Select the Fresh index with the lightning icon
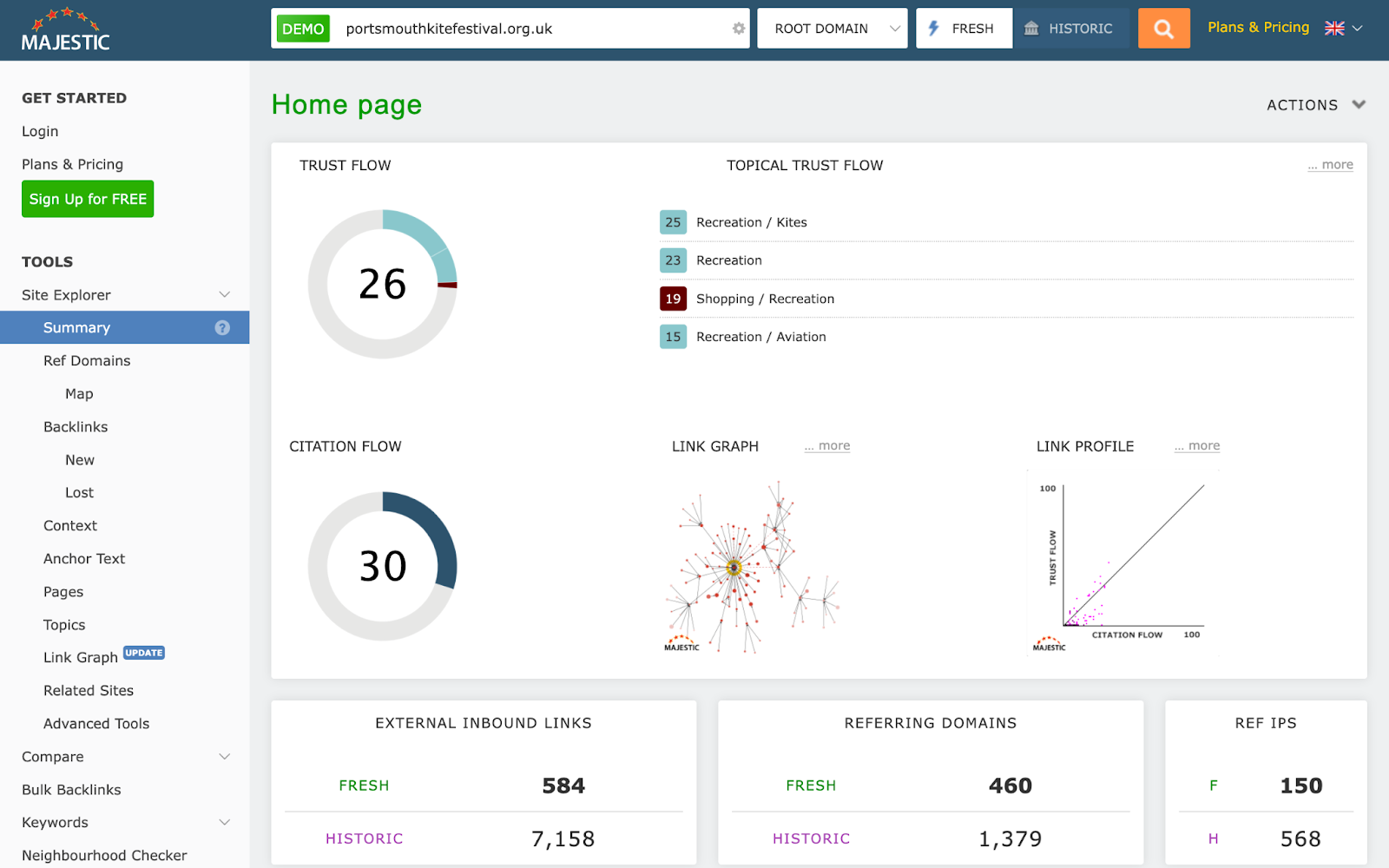This screenshot has width=1389, height=868. pyautogui.click(x=963, y=28)
